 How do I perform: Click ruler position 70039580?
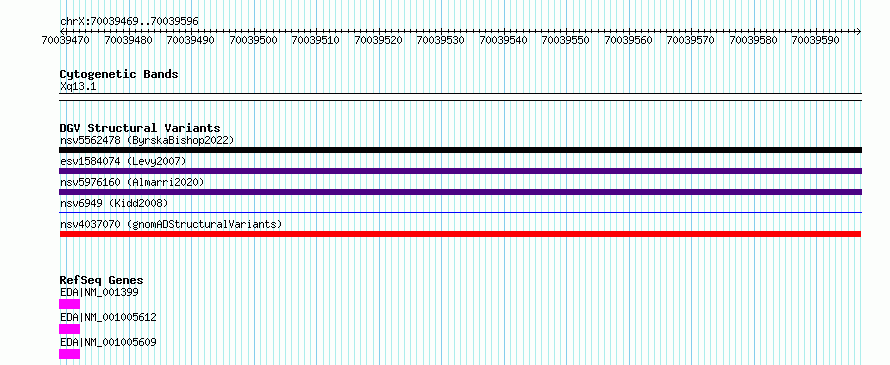pos(753,41)
